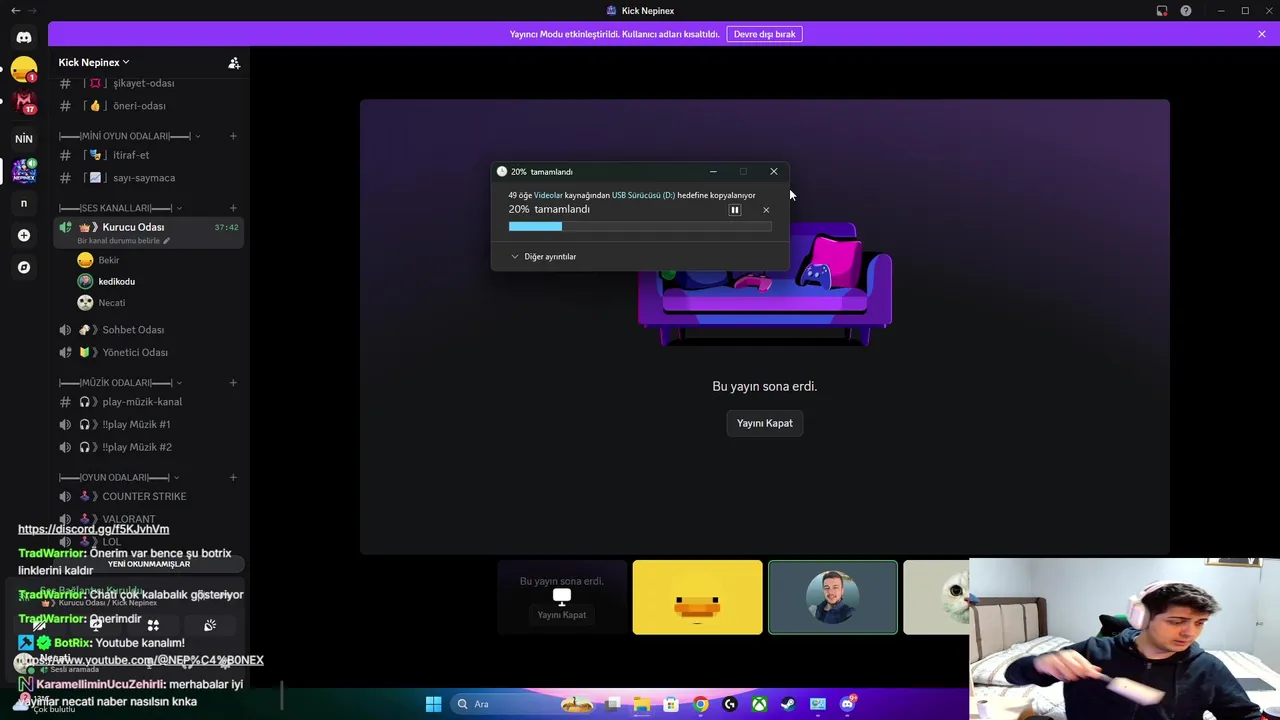1280x720 pixels.
Task: Select the Nepinex server icon
Action: pos(24,171)
